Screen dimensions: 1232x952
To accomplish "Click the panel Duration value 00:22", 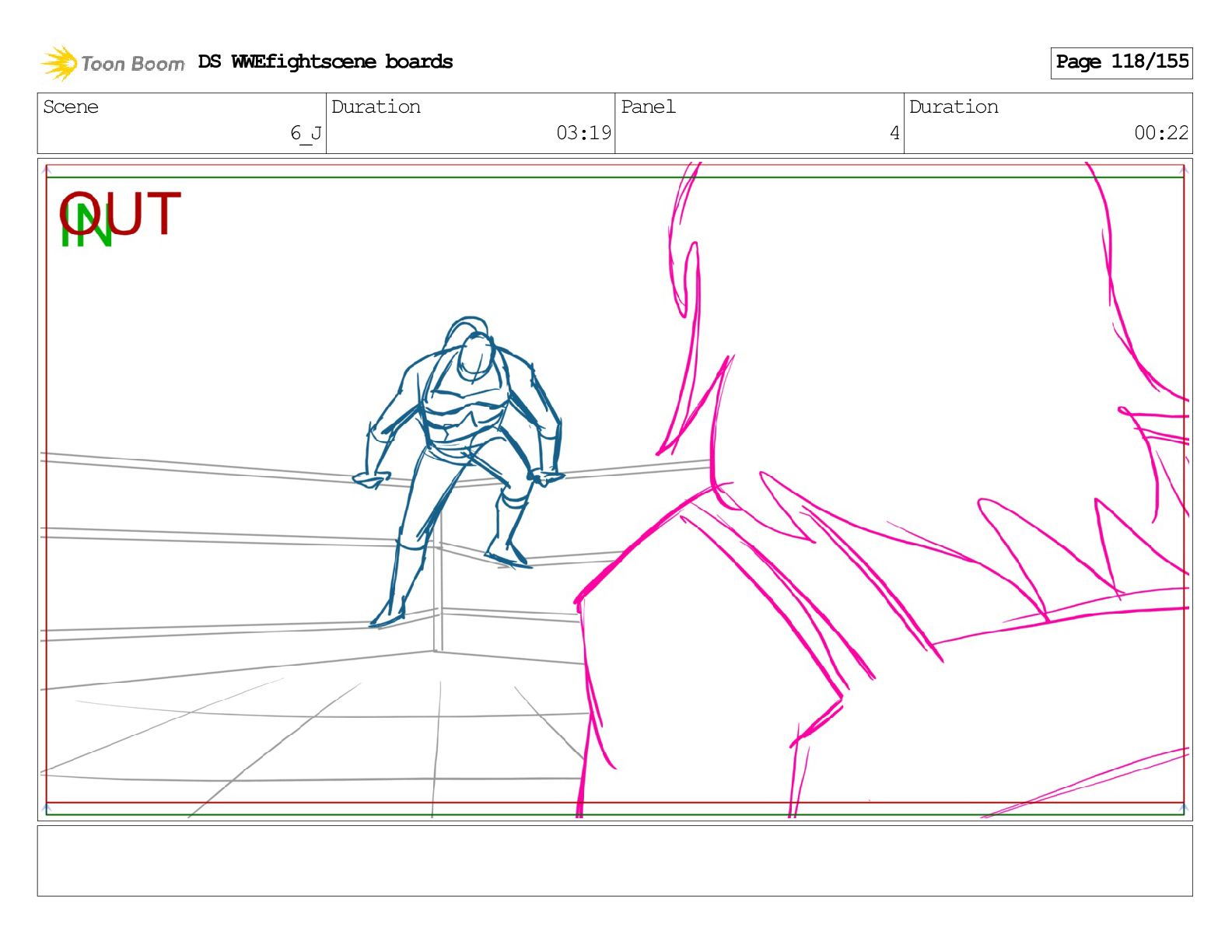I will 1160,134.
